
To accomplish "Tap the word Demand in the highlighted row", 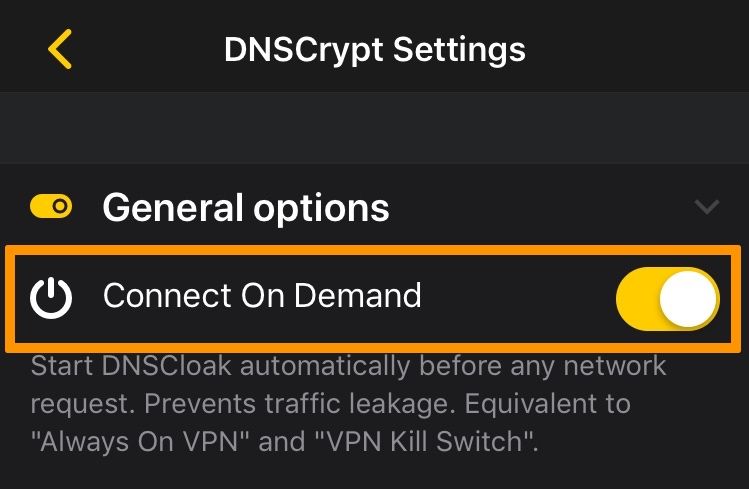I will click(x=357, y=295).
